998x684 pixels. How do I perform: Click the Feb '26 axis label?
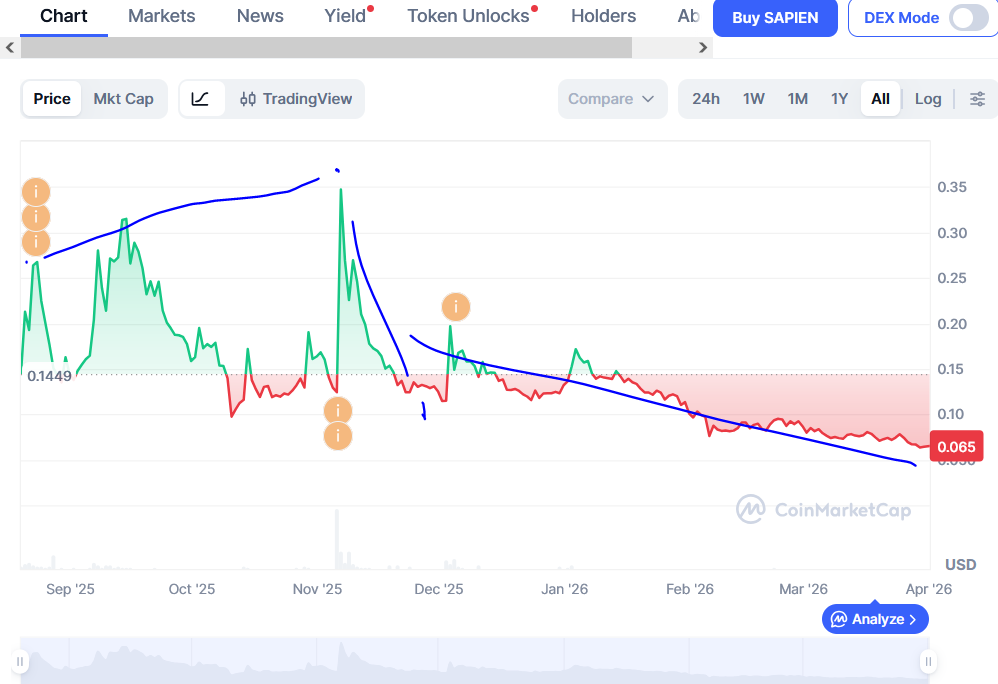(x=690, y=589)
